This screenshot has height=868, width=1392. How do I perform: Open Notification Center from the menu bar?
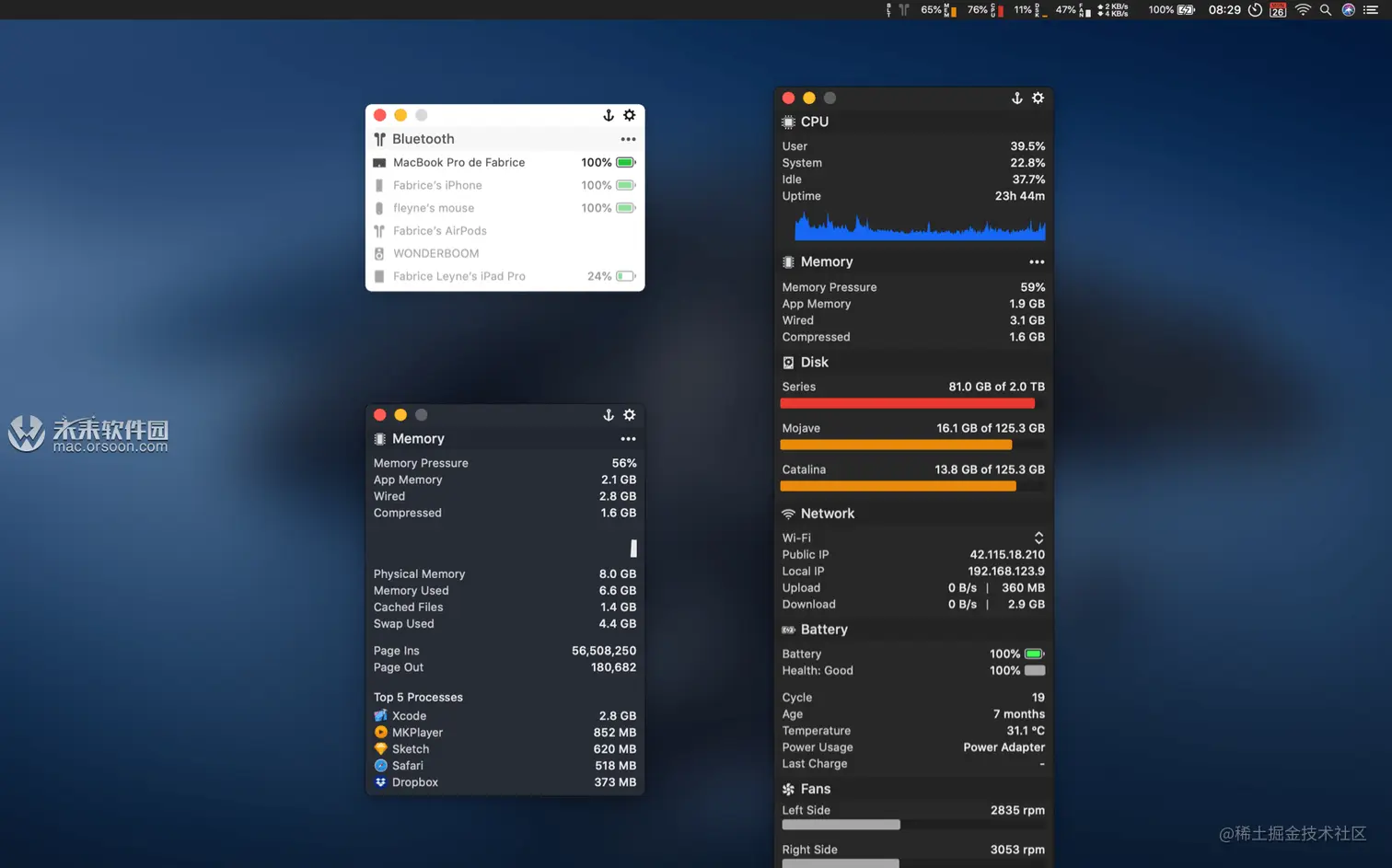click(1371, 10)
